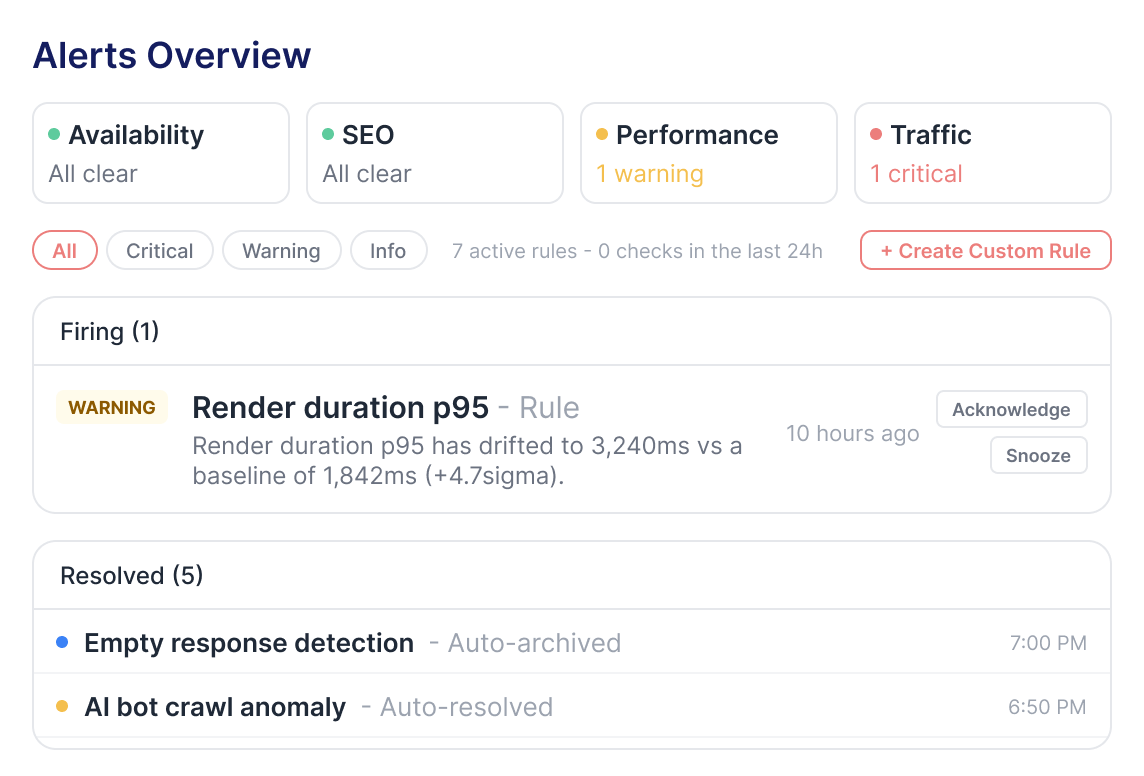
Task: Click the WARNING badge on firing alert
Action: click(112, 407)
